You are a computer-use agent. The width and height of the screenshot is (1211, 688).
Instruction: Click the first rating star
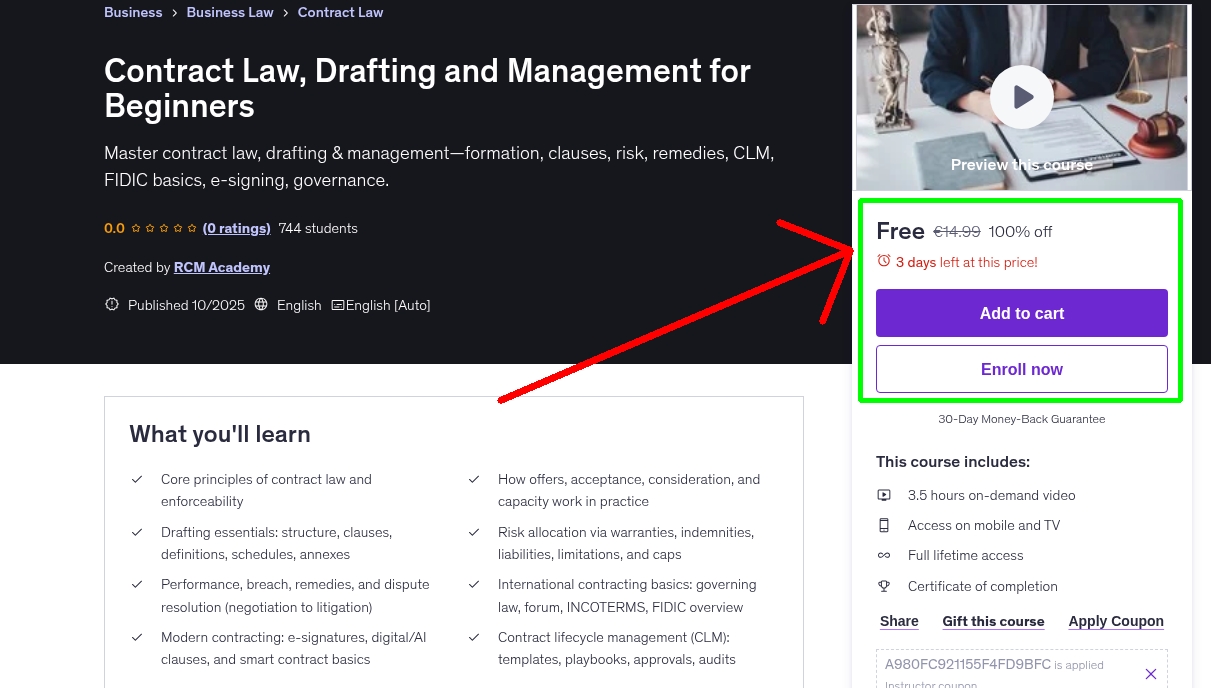click(135, 228)
